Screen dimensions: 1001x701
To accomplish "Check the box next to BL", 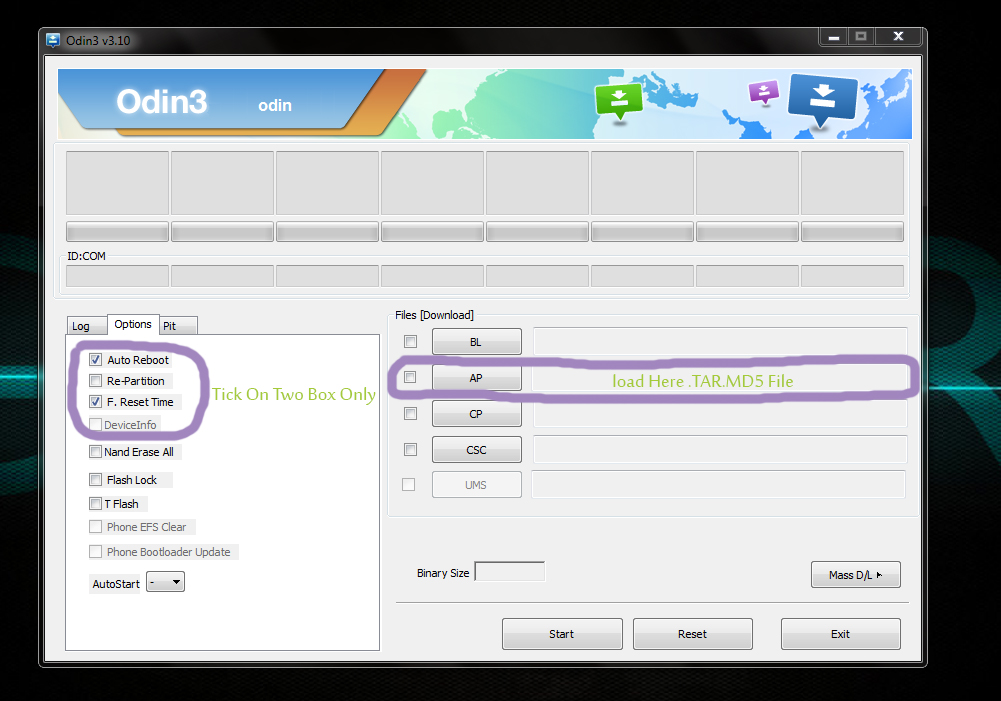I will pos(410,342).
